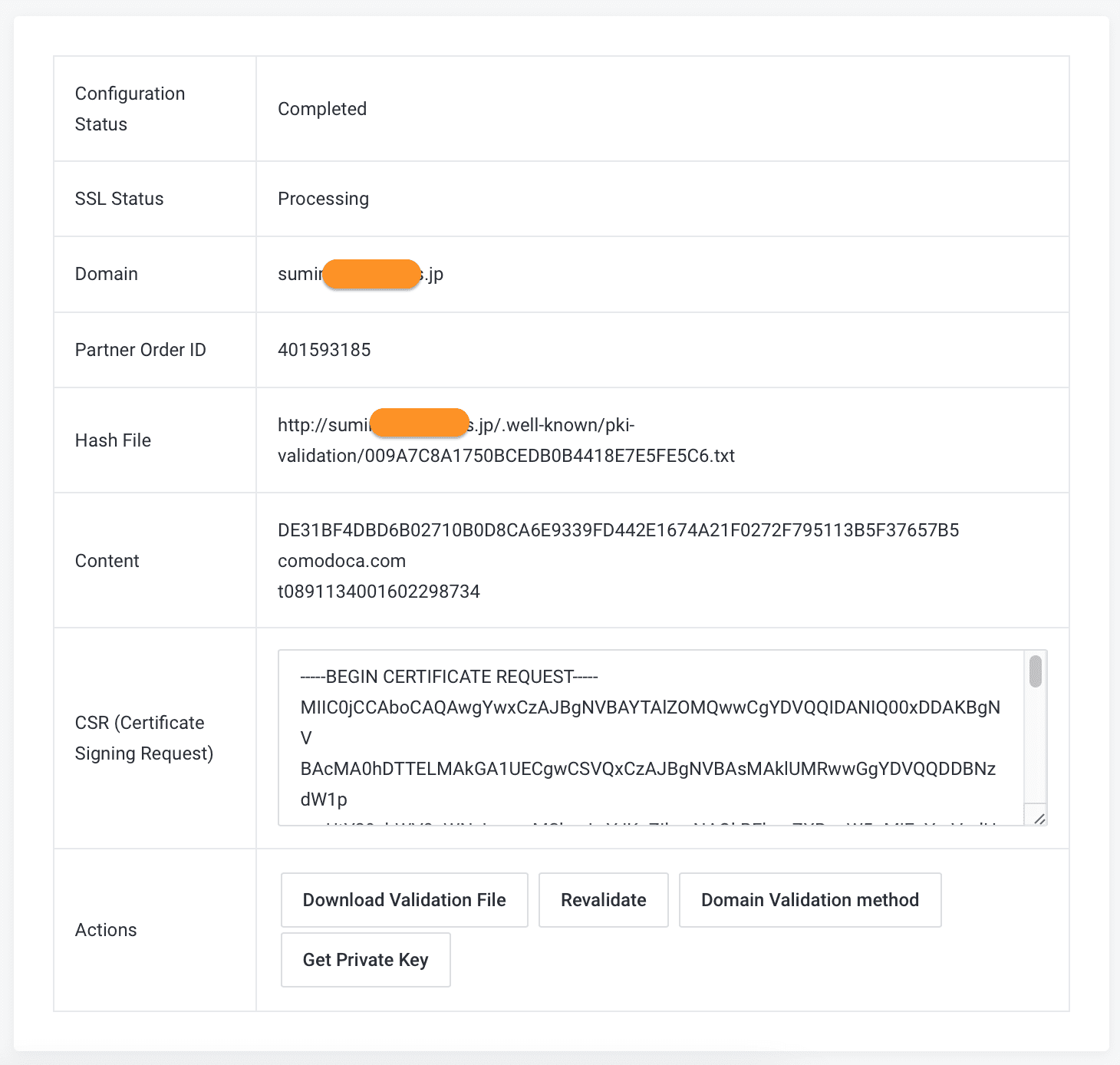Click the t0891134001602298734 content line
Image resolution: width=1120 pixels, height=1065 pixels.
pos(378,592)
